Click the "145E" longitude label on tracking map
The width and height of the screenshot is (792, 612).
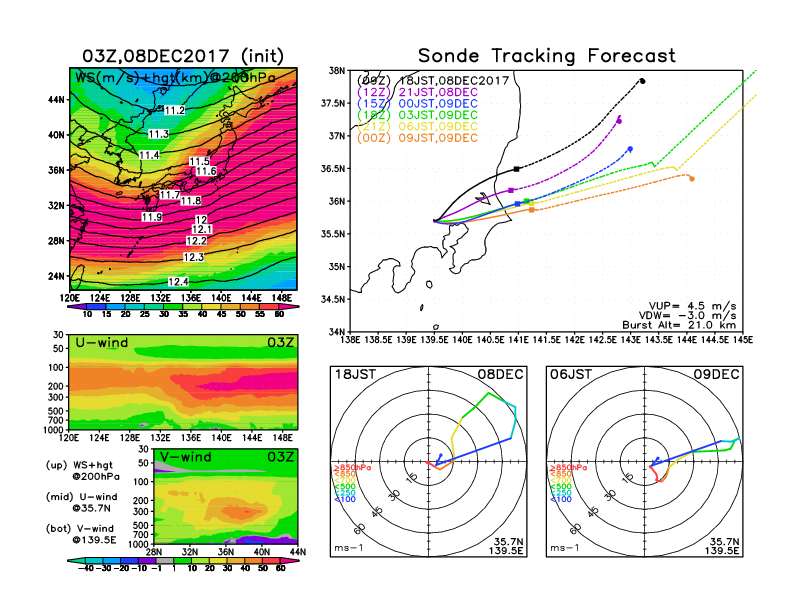(x=742, y=340)
